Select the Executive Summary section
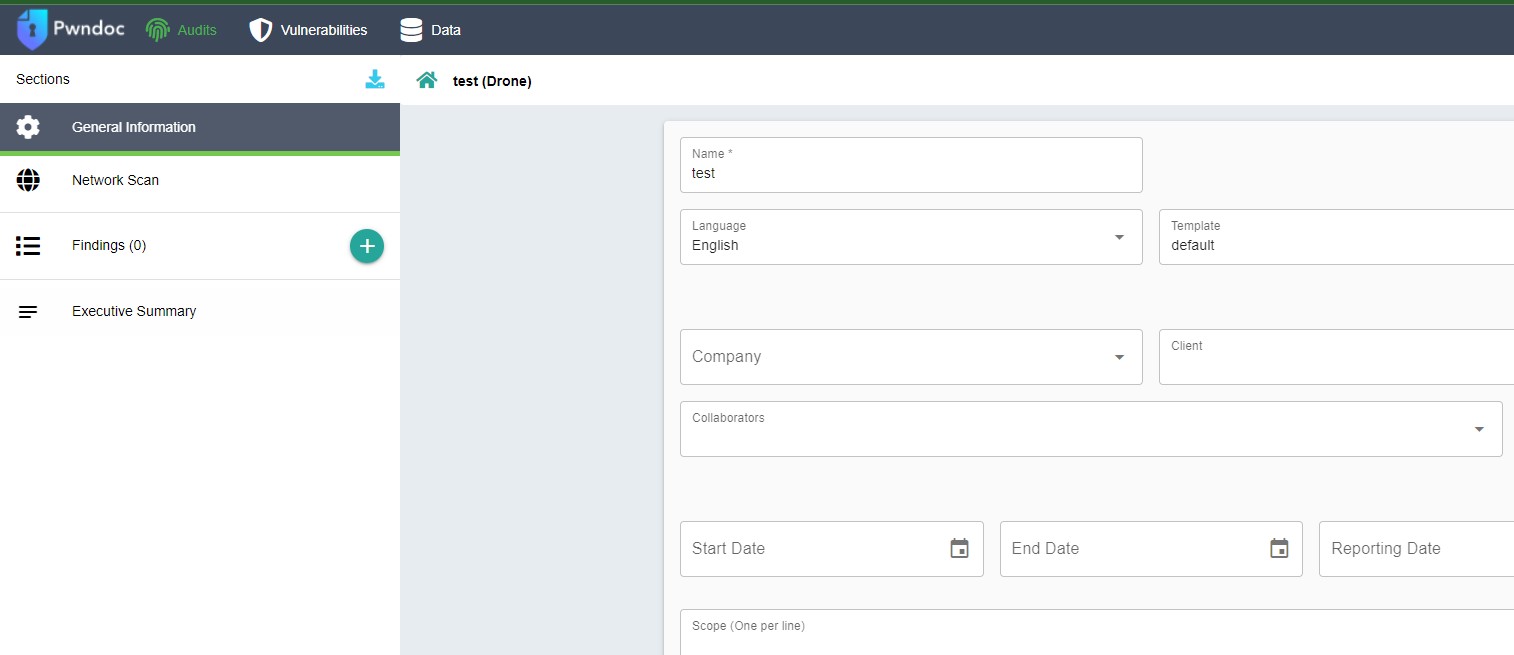 pyautogui.click(x=200, y=312)
